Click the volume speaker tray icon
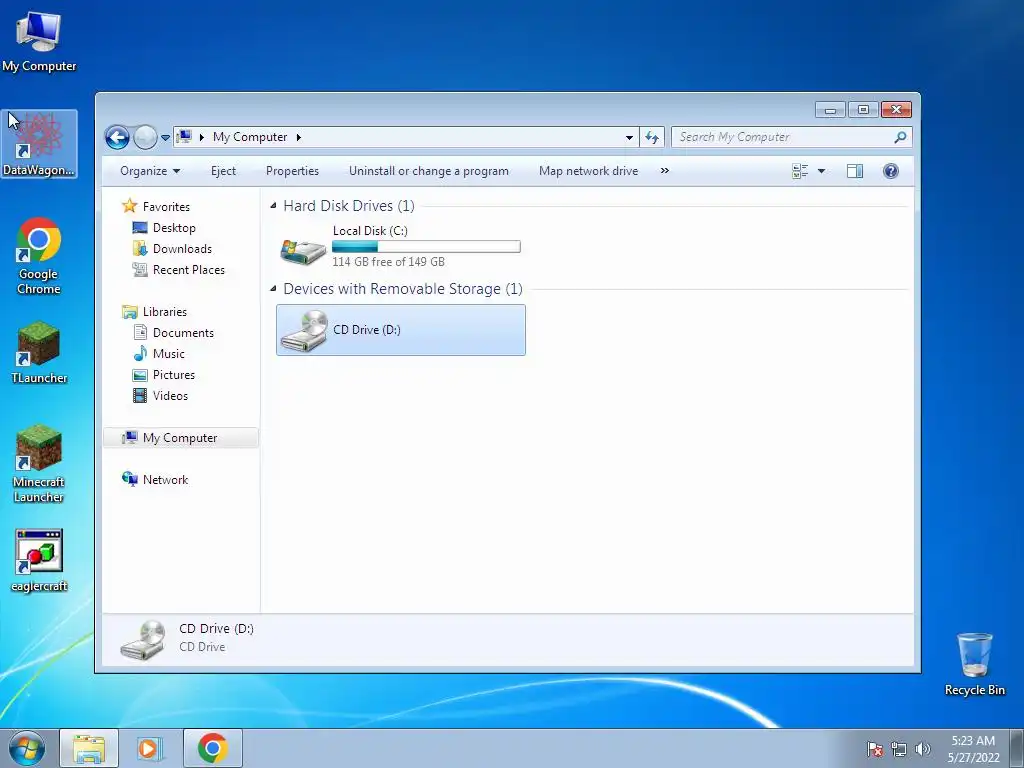Image resolution: width=1024 pixels, height=768 pixels. (x=922, y=749)
